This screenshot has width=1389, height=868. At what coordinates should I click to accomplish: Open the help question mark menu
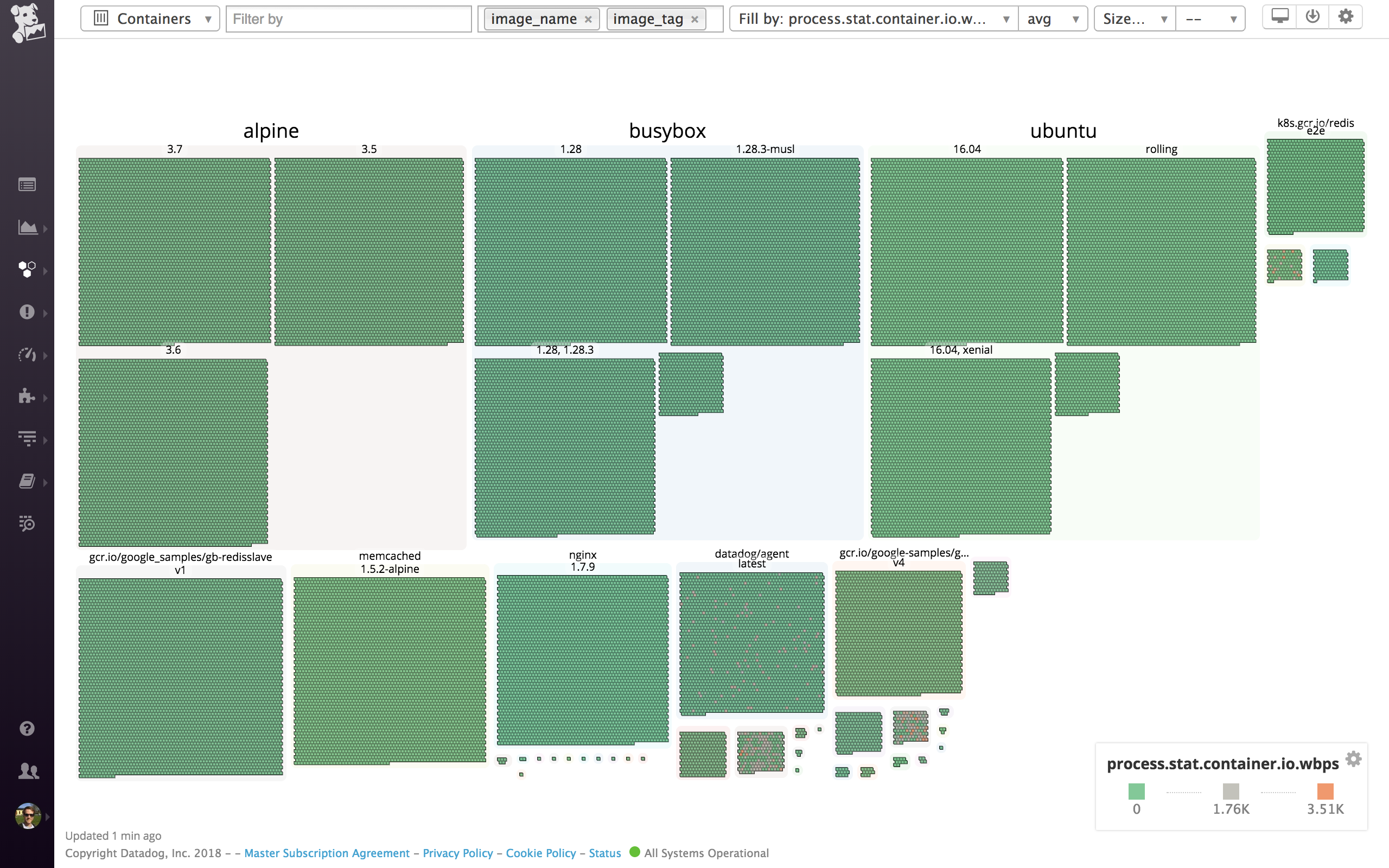27,728
